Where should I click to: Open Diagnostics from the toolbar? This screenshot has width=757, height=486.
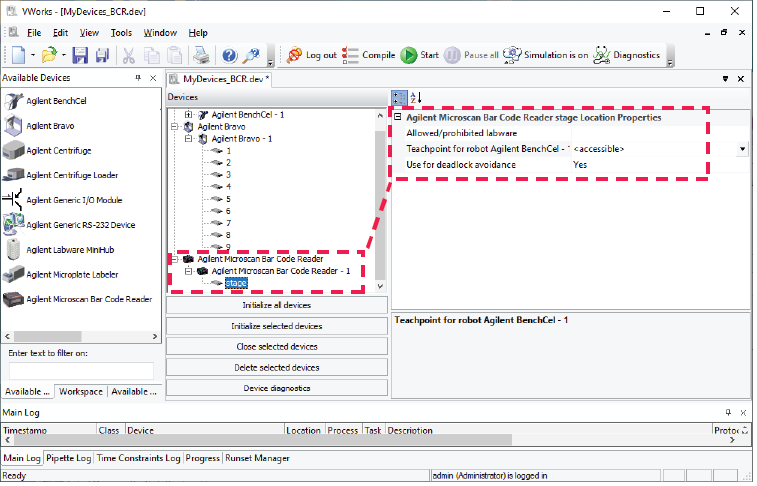pos(626,55)
